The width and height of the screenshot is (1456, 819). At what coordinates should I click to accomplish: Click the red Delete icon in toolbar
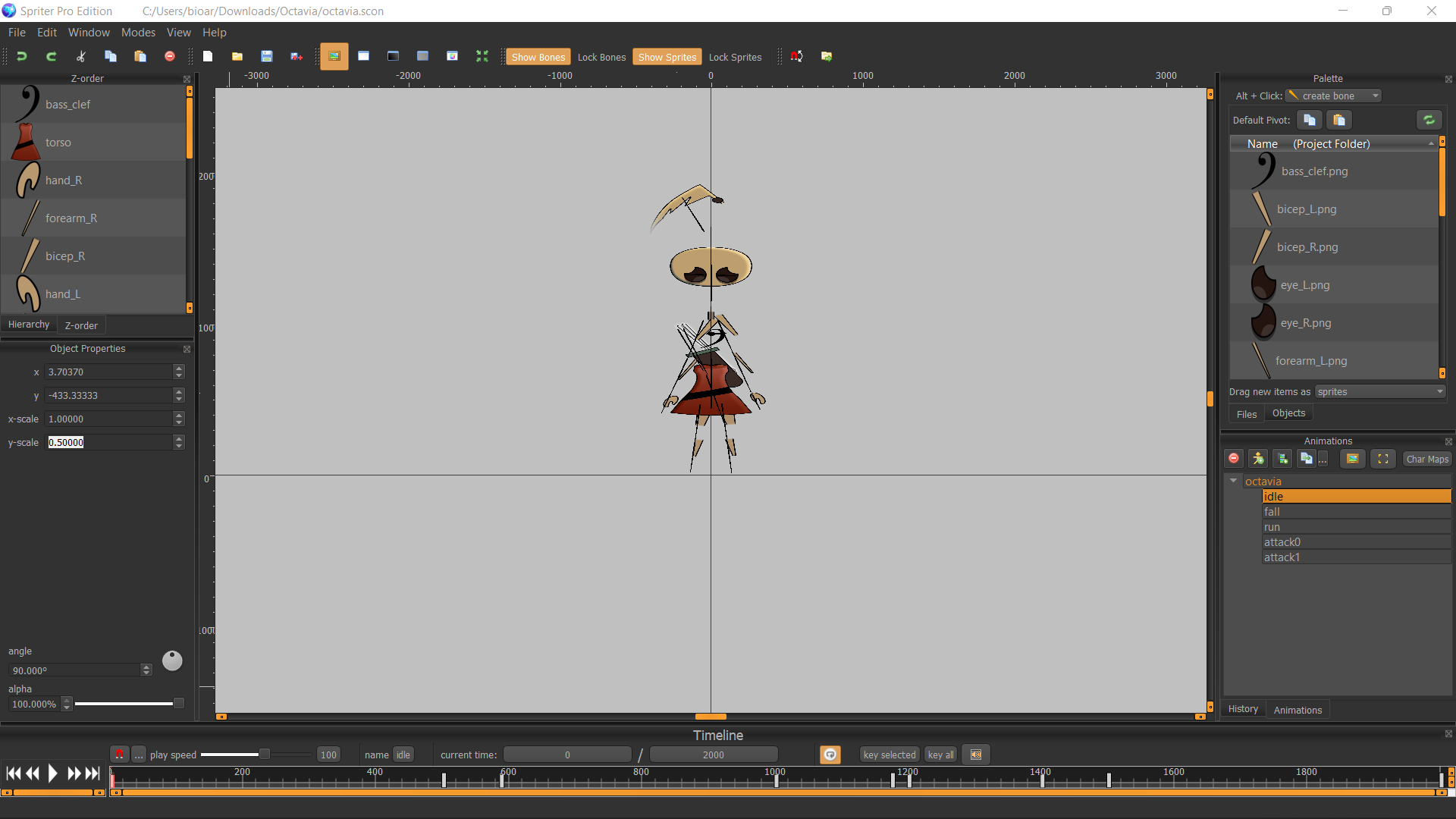pos(170,56)
